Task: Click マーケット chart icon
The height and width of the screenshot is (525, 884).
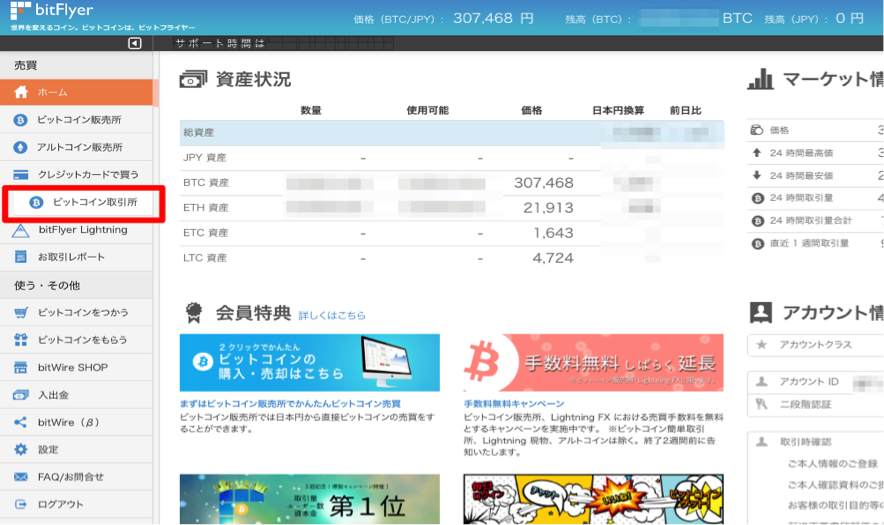Action: pyautogui.click(x=761, y=80)
